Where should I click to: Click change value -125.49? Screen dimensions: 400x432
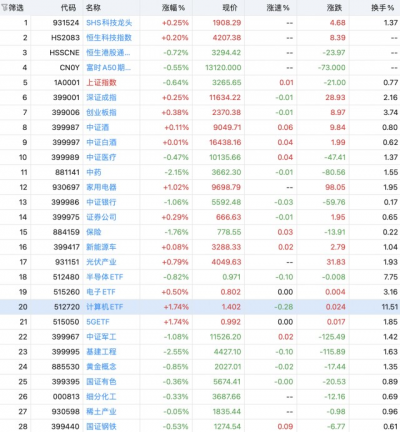332,337
